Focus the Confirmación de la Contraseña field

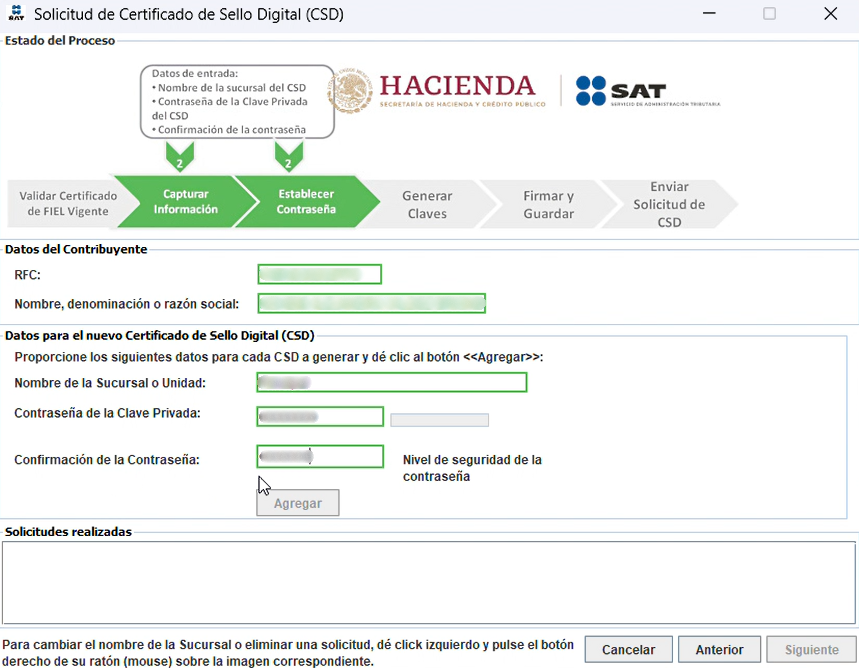pos(319,457)
